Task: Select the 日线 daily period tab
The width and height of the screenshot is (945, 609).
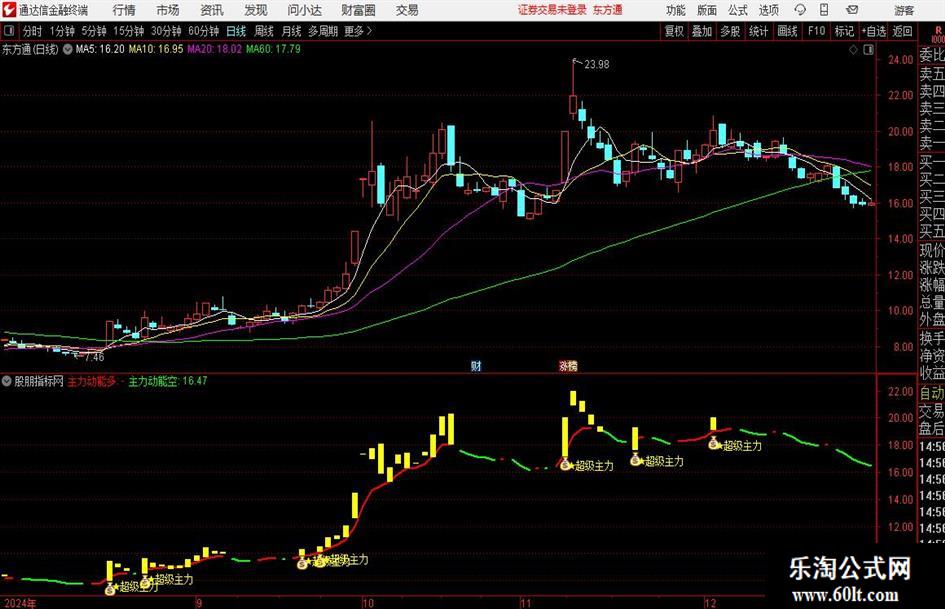Action: [x=236, y=31]
